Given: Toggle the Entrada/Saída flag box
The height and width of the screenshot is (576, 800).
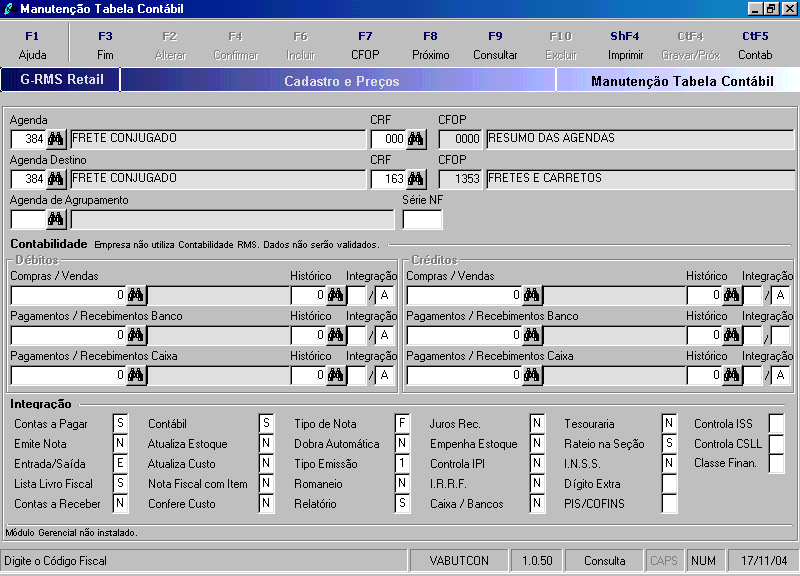Looking at the screenshot, I should point(120,463).
